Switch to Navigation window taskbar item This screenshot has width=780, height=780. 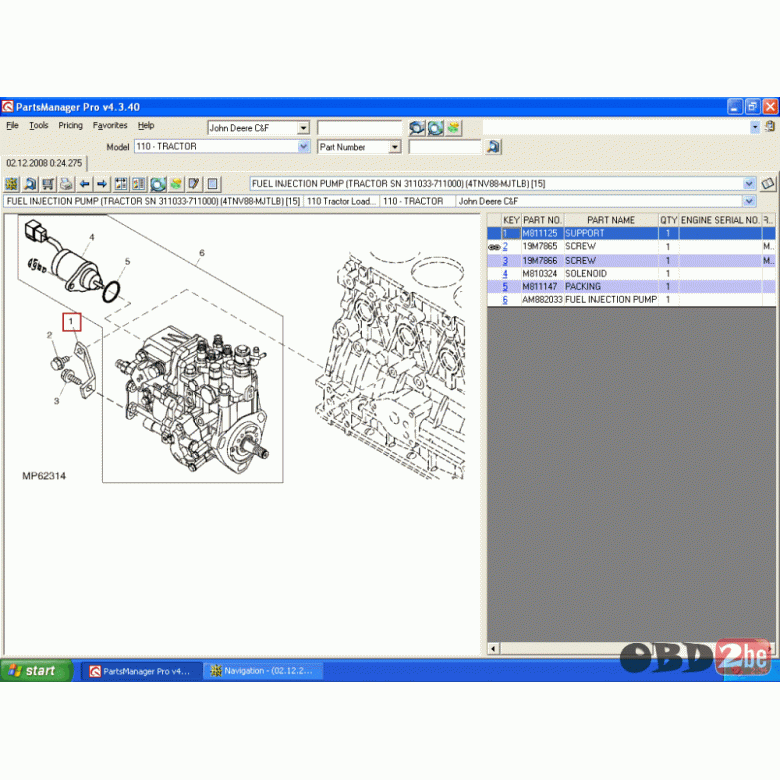pos(263,671)
